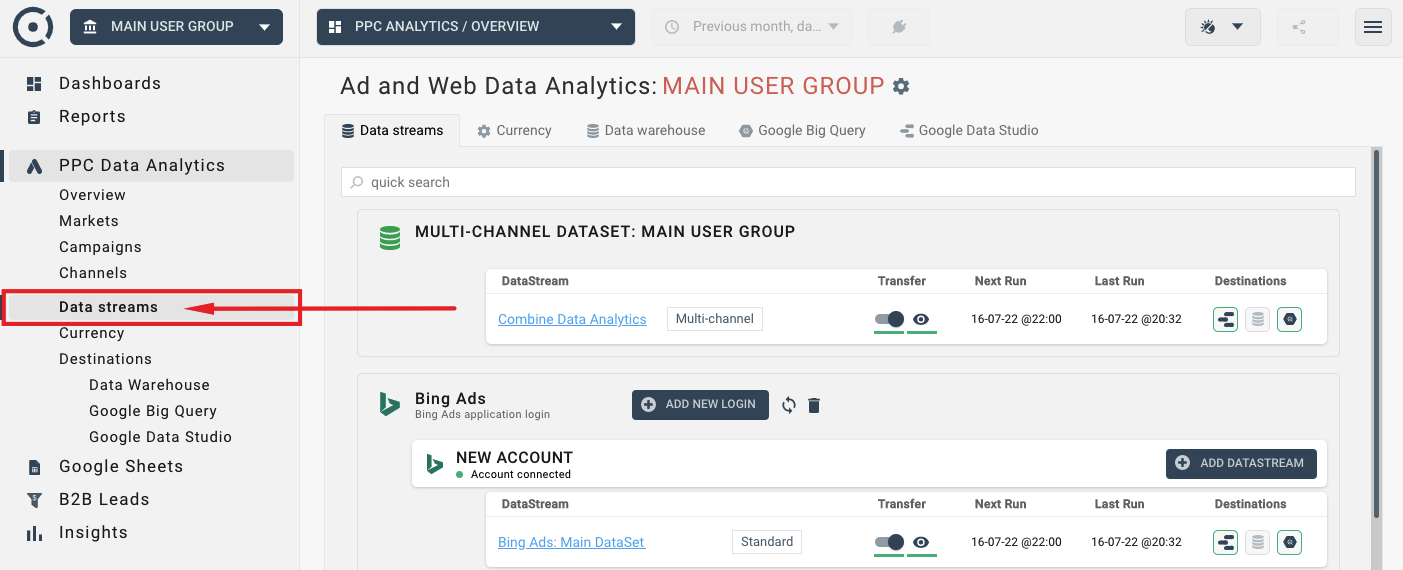Viewport: 1403px width, 570px height.
Task: Click the plug connection icon button
Action: (898, 27)
